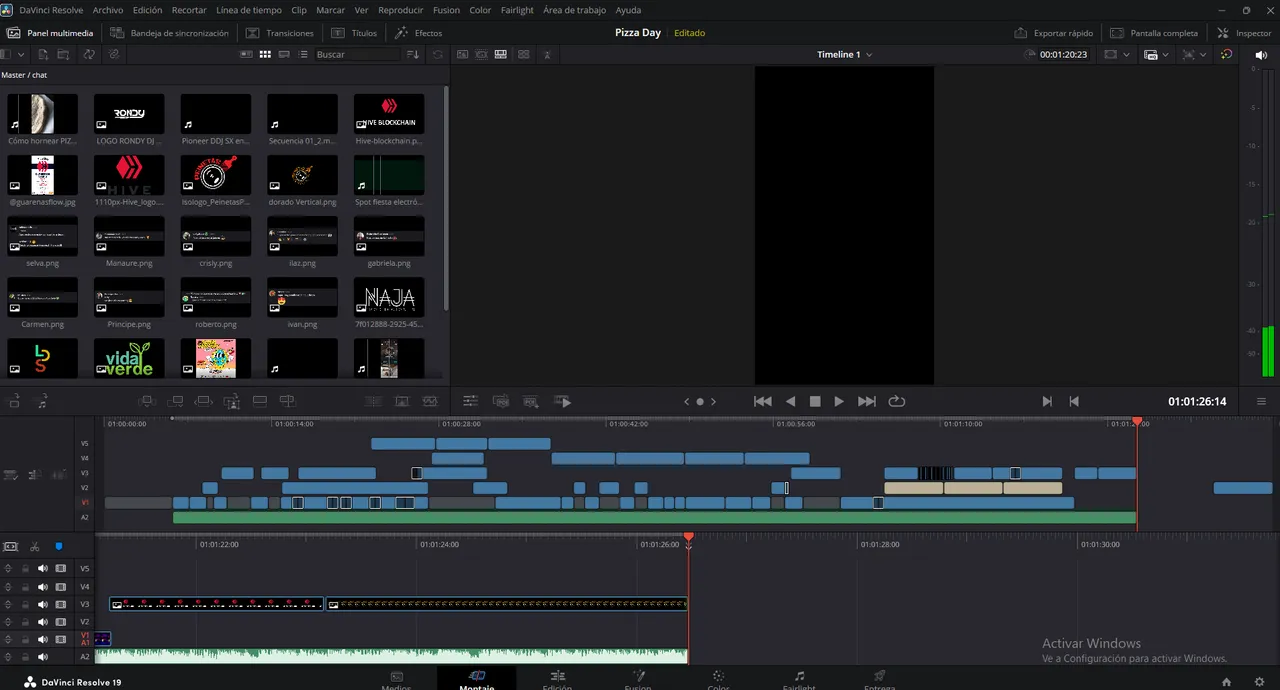Jump to the first frame
This screenshot has height=690, width=1280.
click(762, 401)
